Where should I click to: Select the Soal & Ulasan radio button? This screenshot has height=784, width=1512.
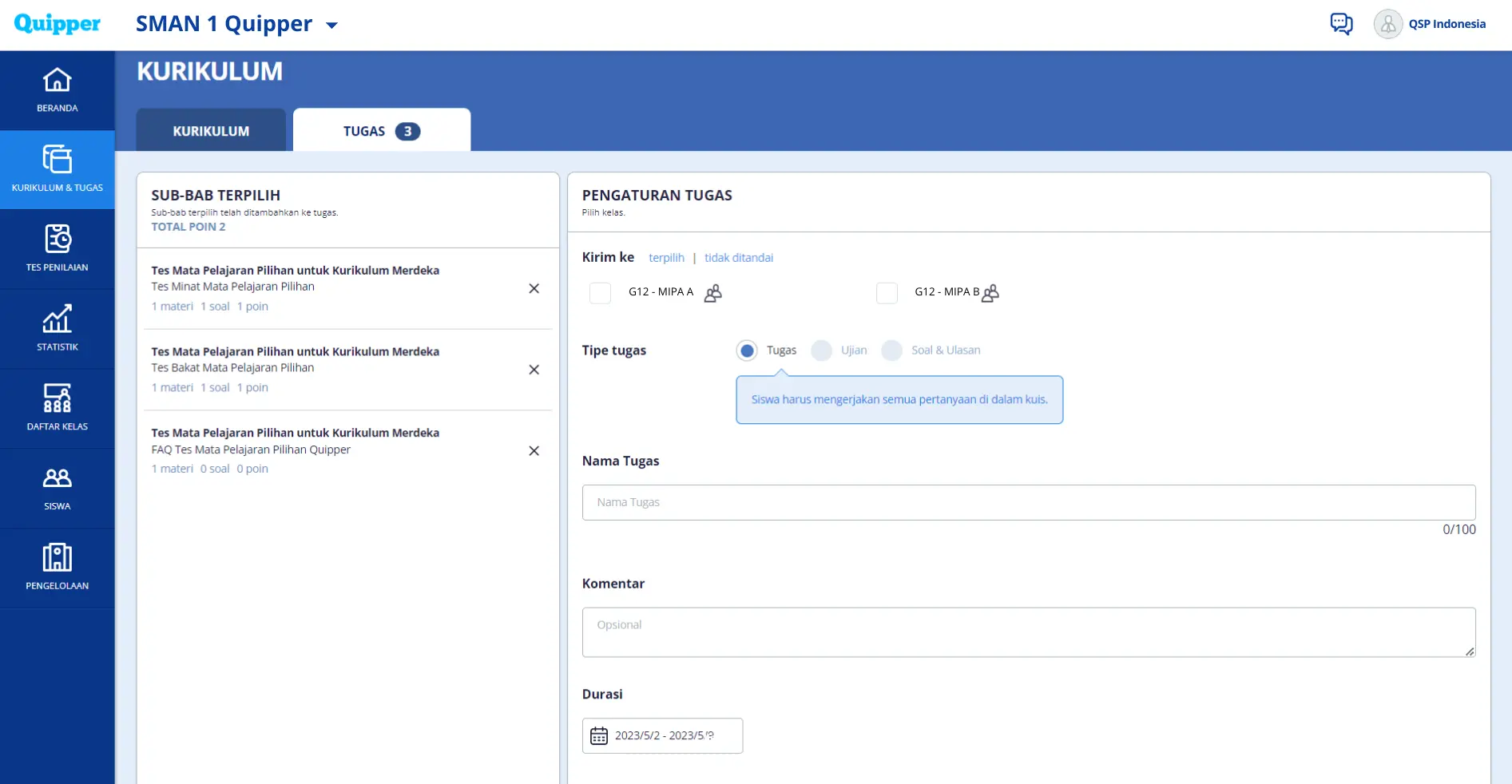(891, 350)
